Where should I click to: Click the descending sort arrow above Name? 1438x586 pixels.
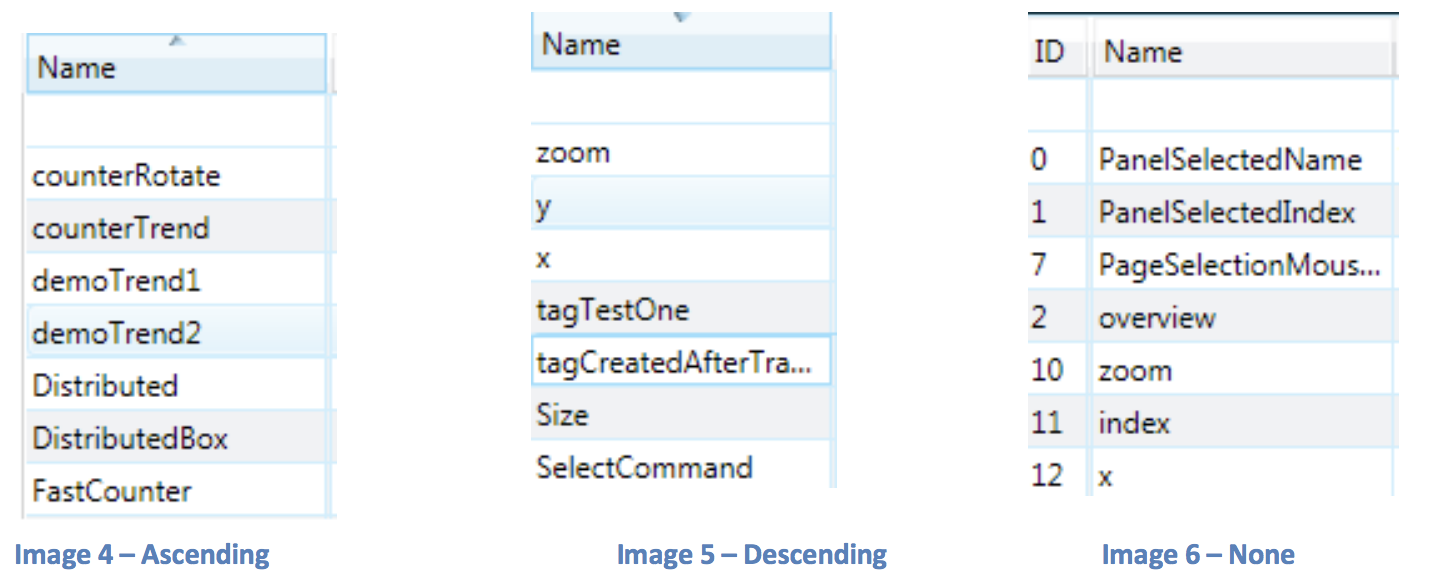click(x=682, y=17)
